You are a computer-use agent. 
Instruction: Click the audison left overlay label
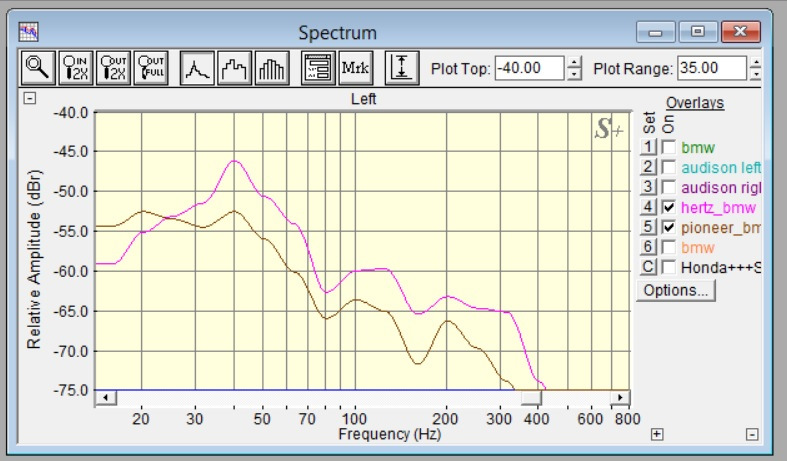click(721, 167)
